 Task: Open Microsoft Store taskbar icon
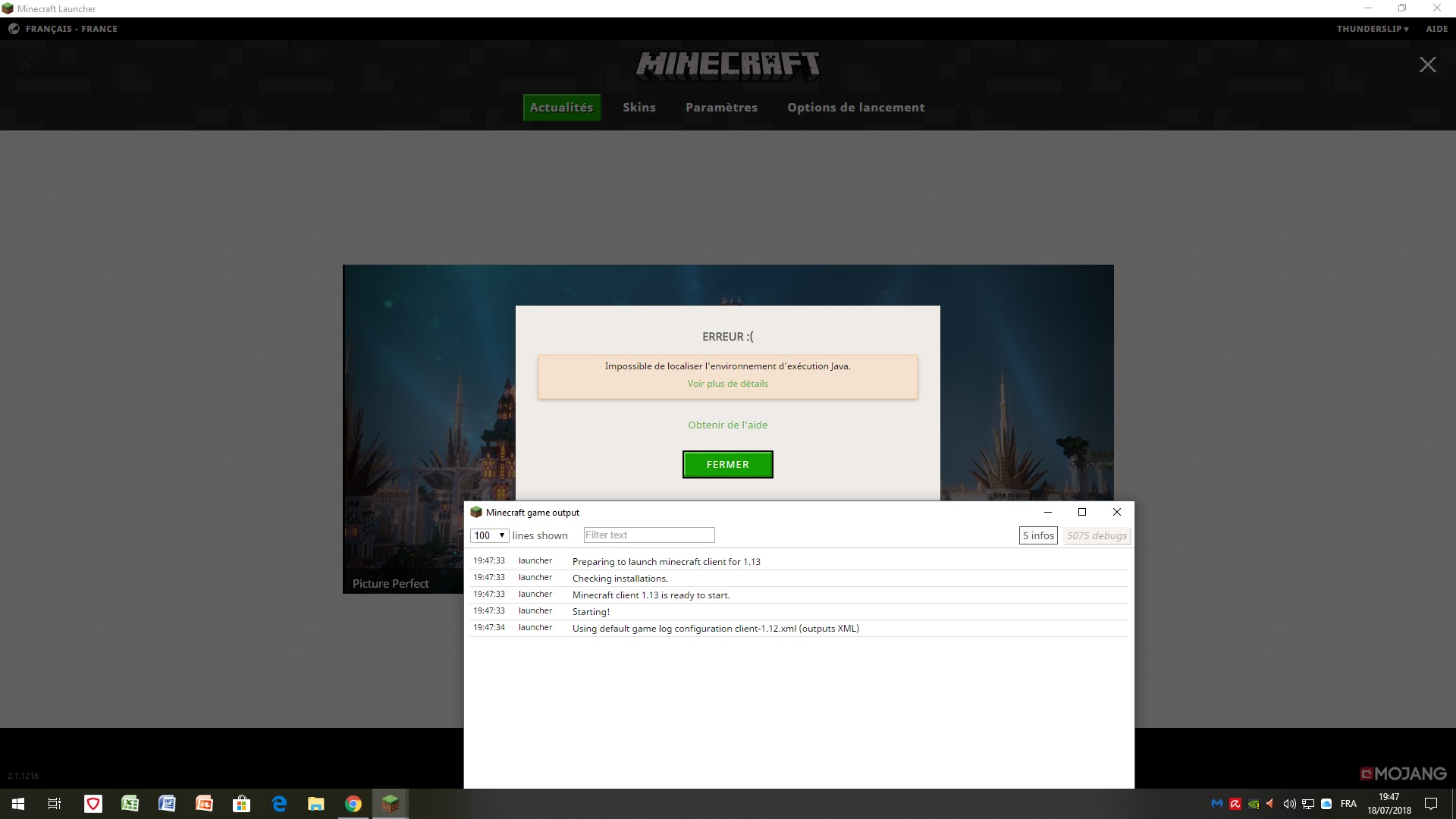241,804
